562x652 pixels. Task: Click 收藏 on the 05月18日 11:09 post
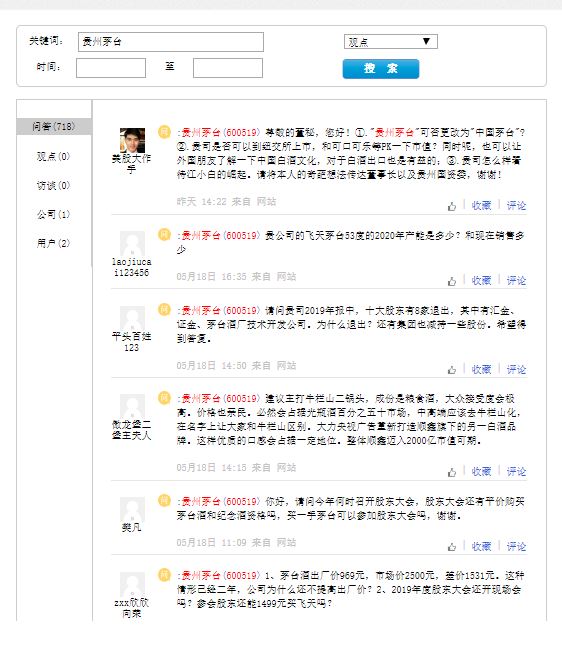pyautogui.click(x=481, y=546)
